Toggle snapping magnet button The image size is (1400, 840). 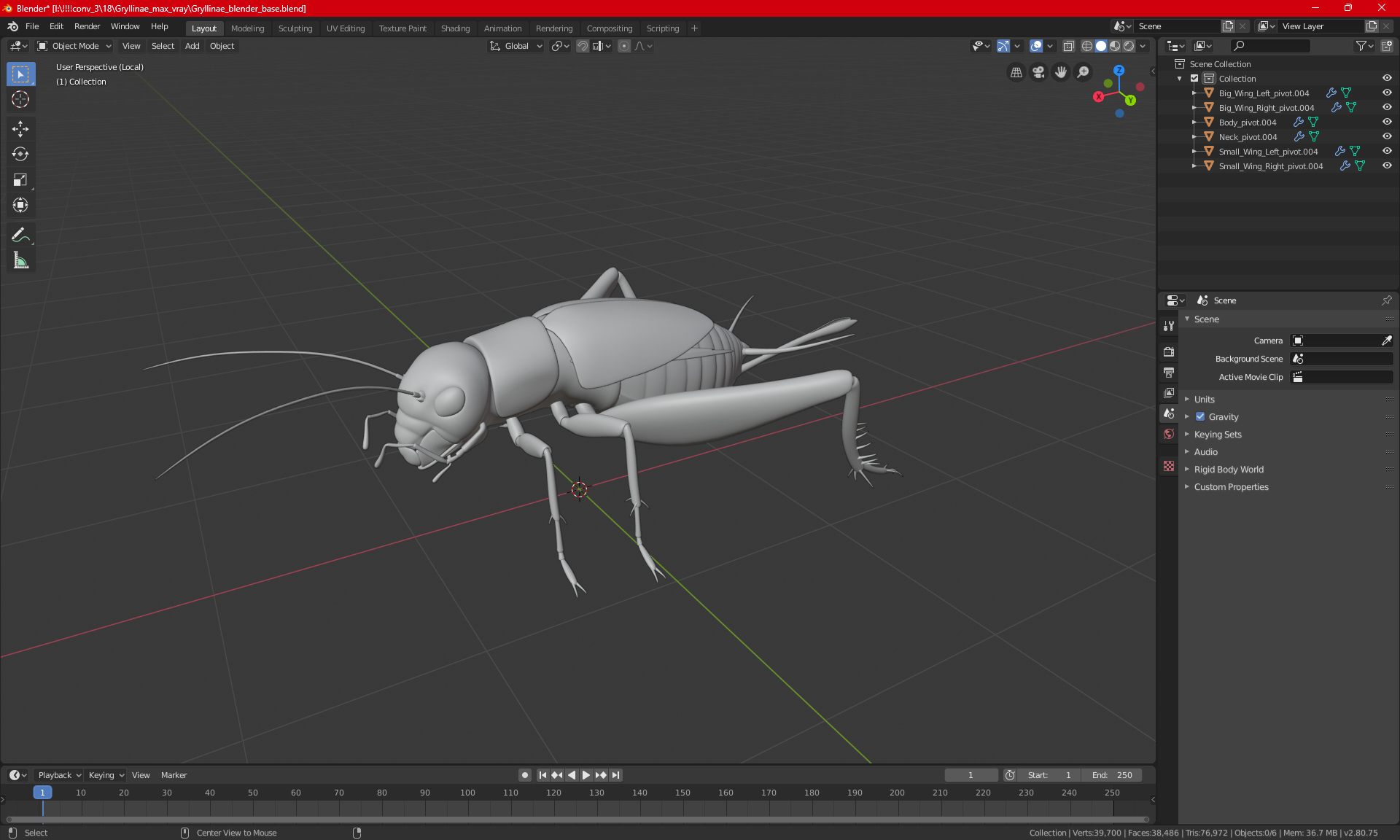[x=583, y=46]
